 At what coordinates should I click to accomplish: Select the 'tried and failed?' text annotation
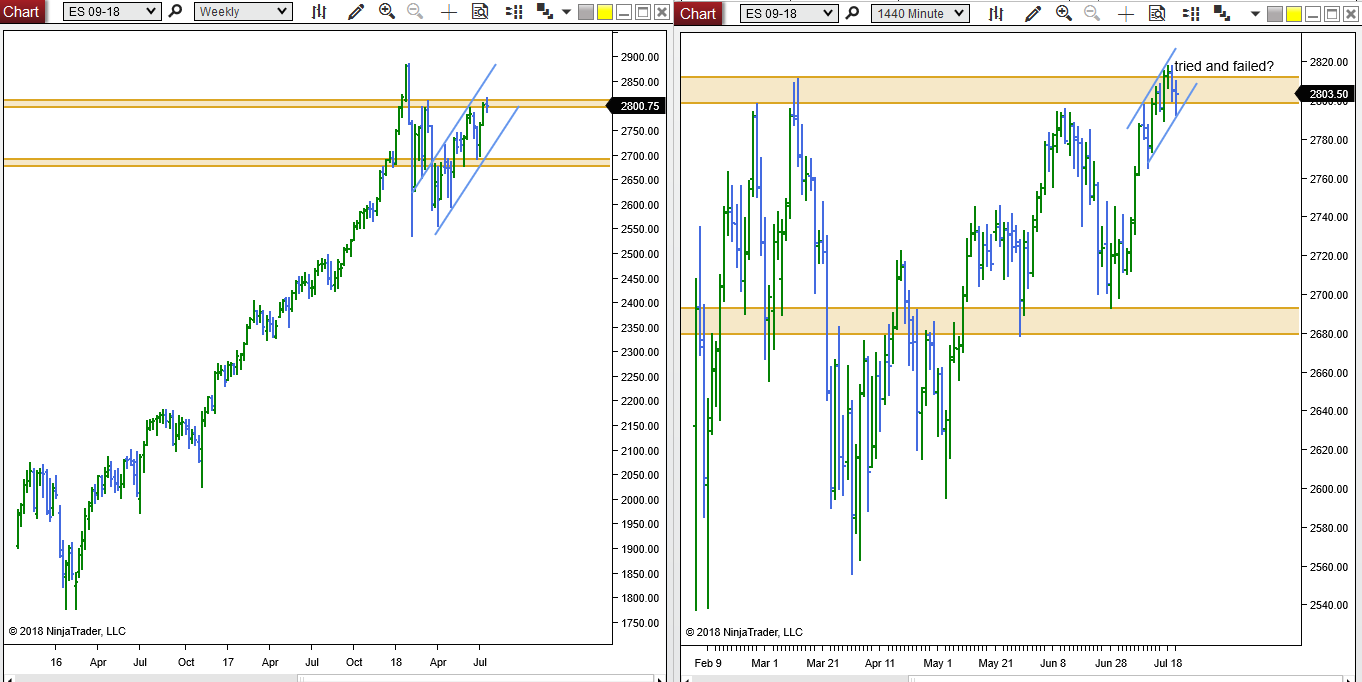[1224, 66]
